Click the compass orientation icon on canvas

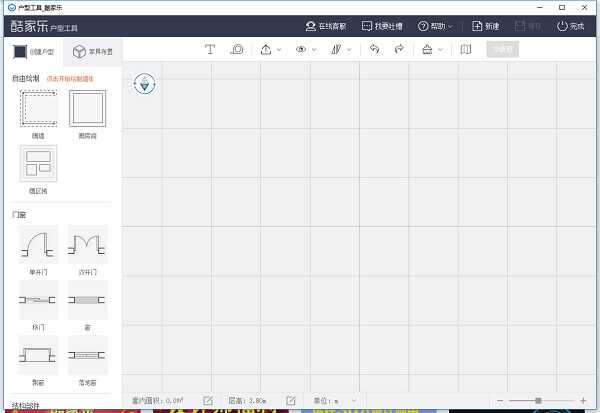coord(147,84)
